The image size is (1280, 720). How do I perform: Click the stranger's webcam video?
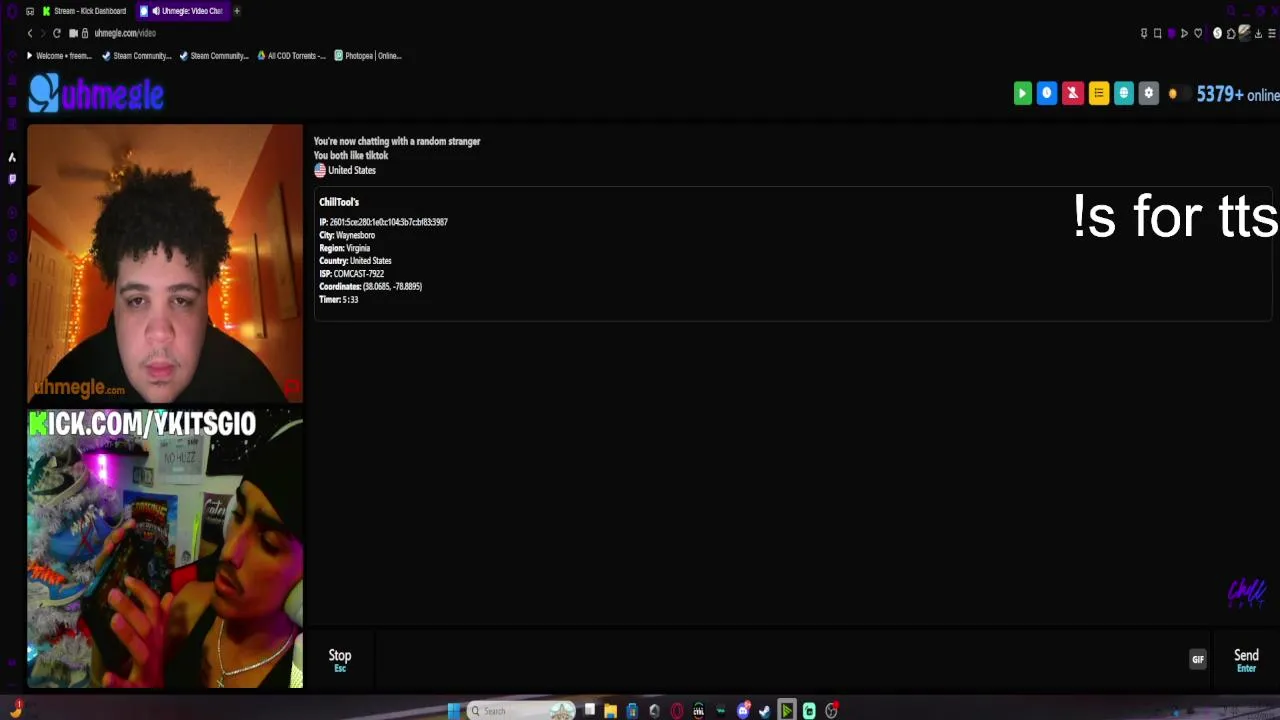[x=165, y=263]
